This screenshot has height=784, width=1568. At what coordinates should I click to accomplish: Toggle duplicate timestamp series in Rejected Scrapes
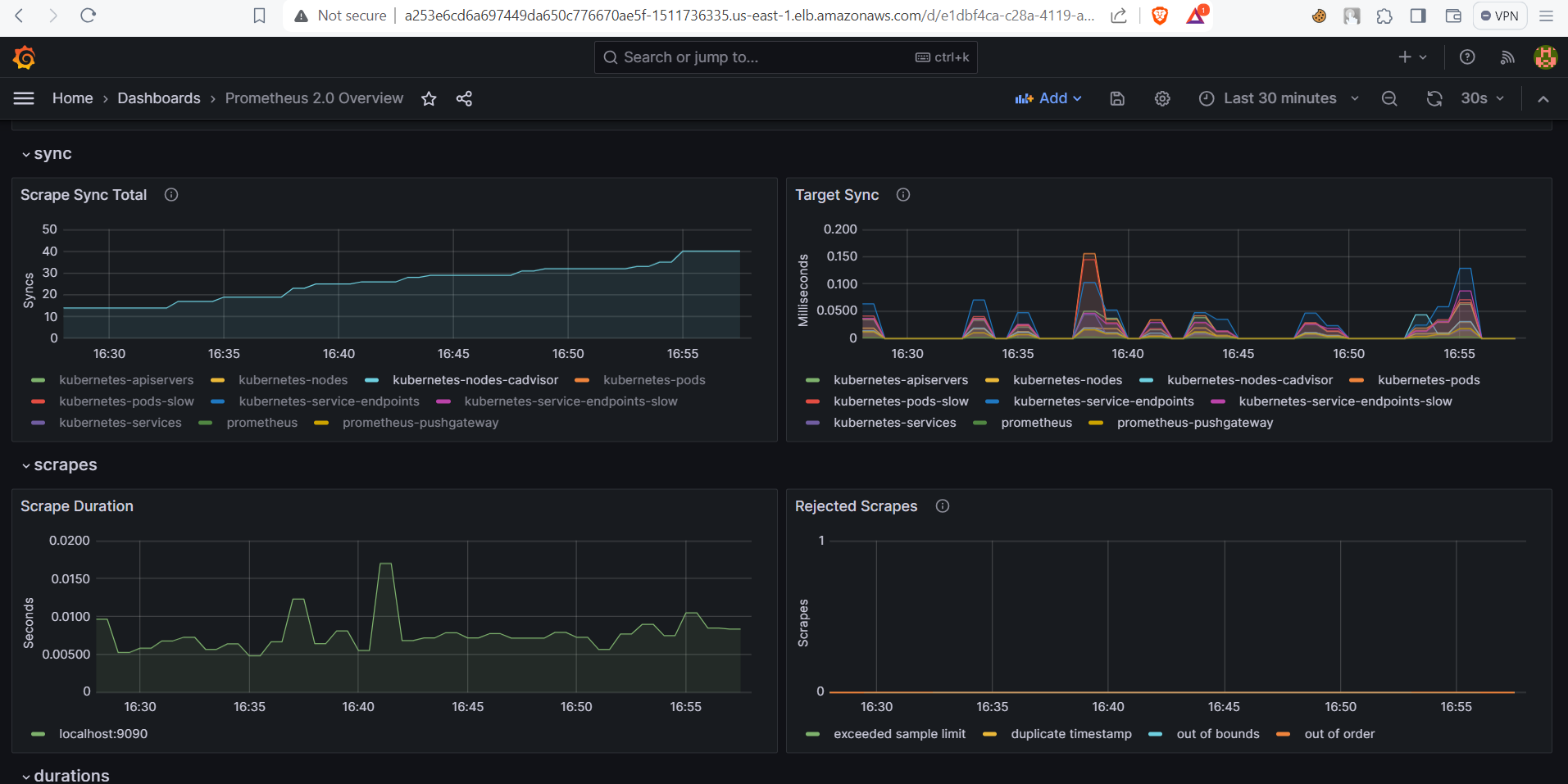coord(1071,734)
